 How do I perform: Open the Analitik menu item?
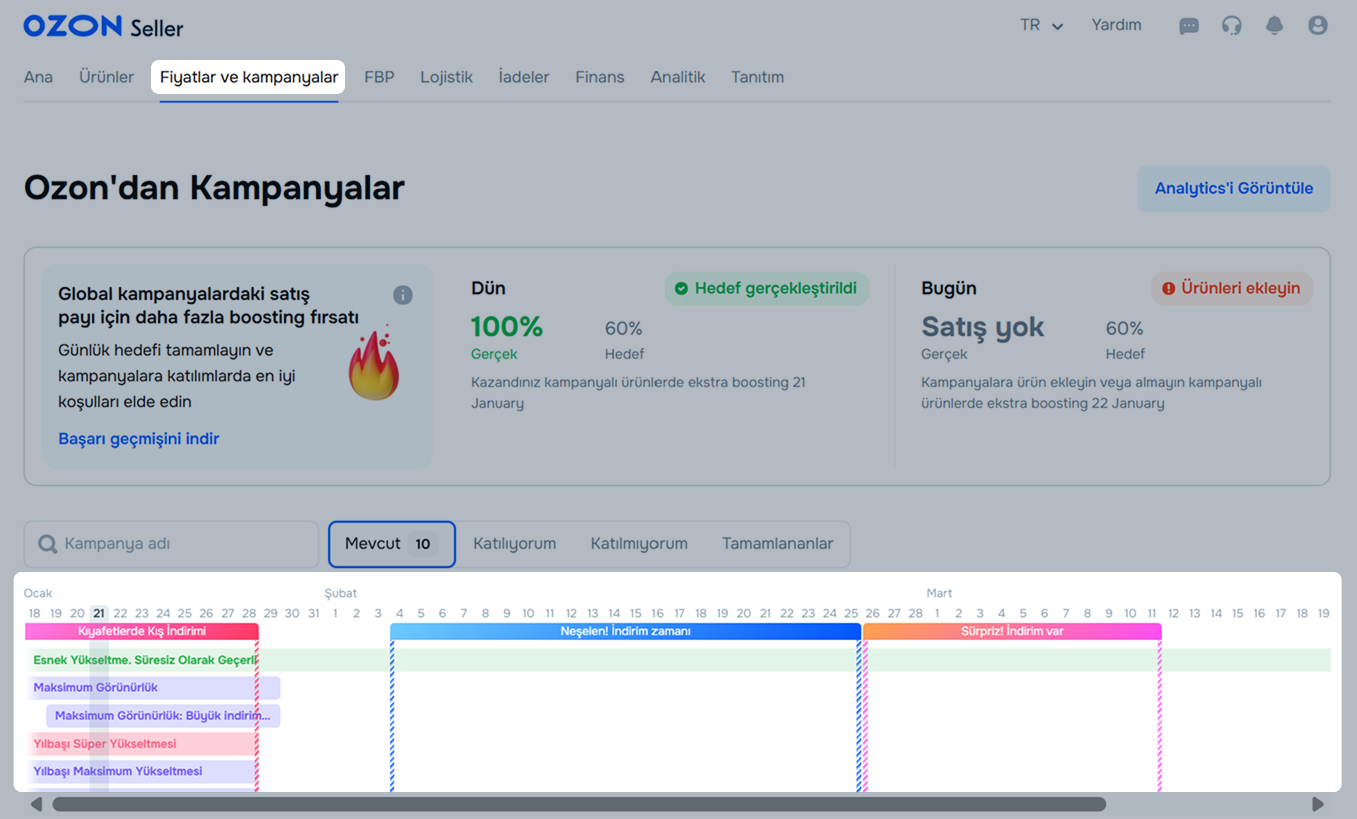(x=678, y=77)
